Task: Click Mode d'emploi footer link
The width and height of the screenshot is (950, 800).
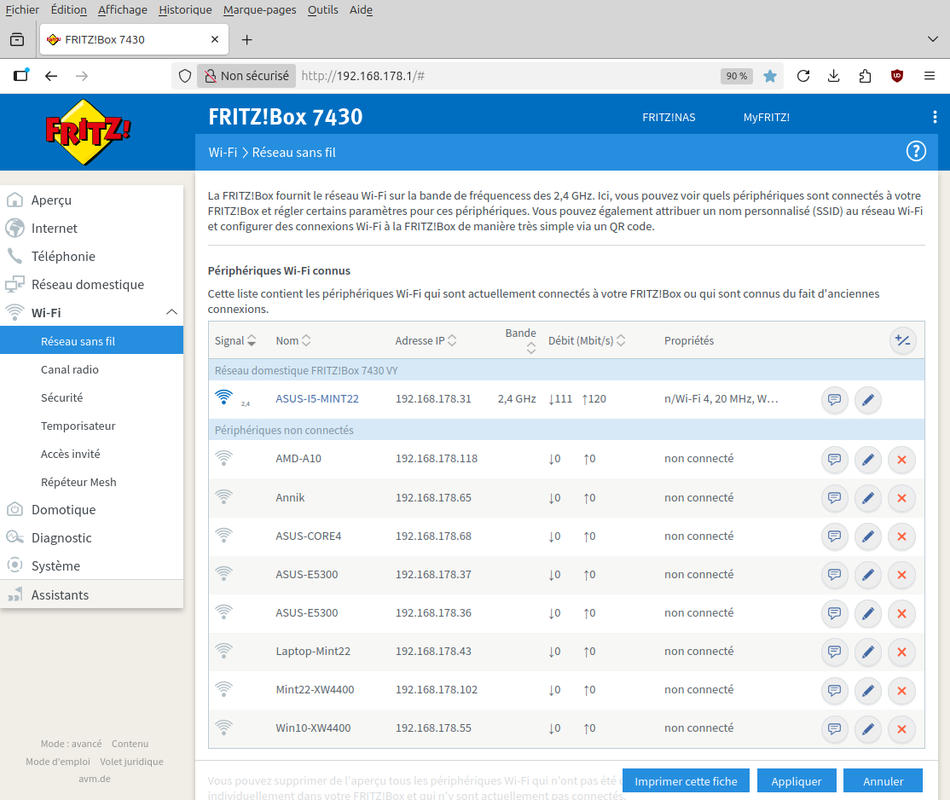Action: (x=58, y=761)
